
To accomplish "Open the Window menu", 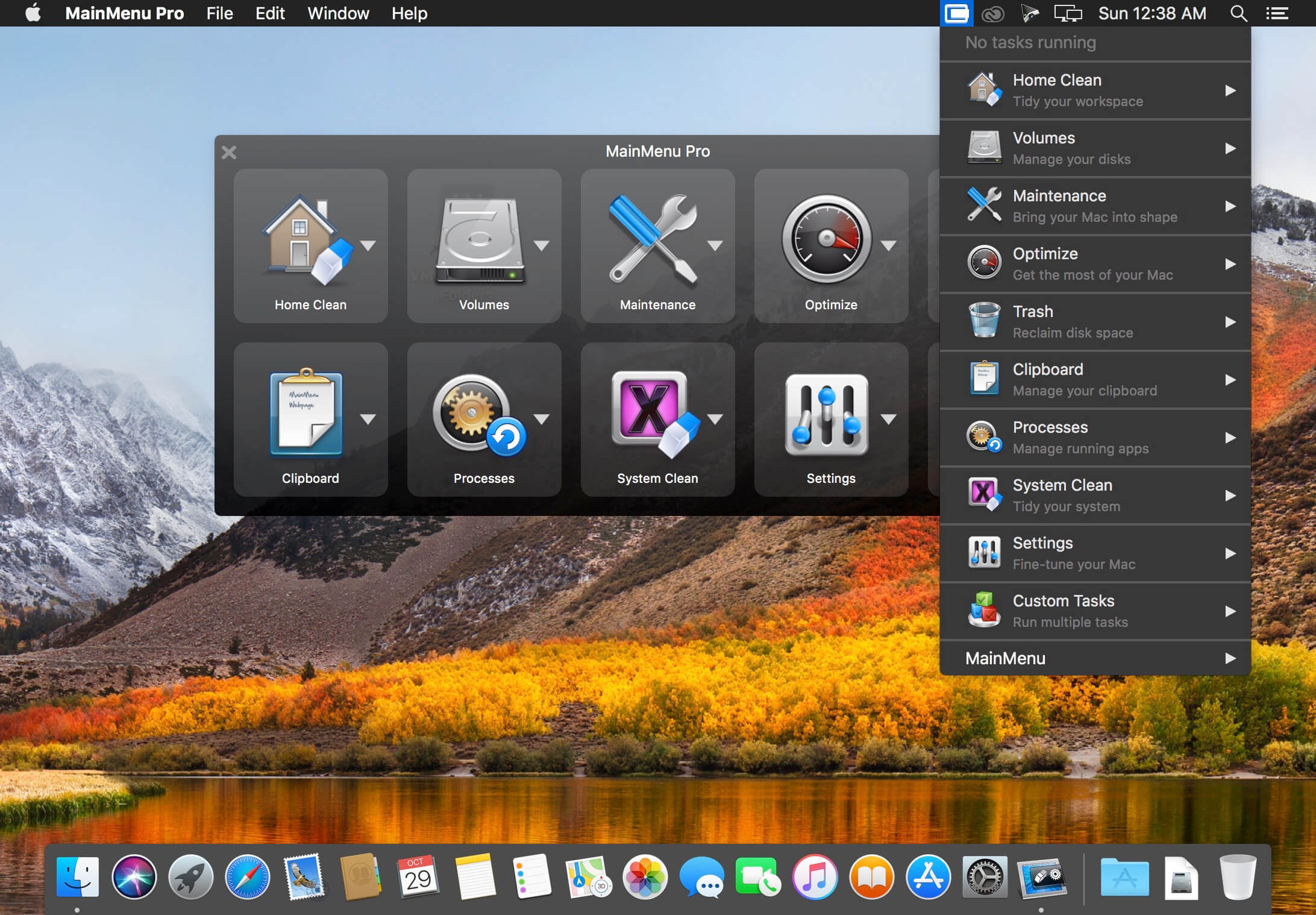I will click(338, 13).
